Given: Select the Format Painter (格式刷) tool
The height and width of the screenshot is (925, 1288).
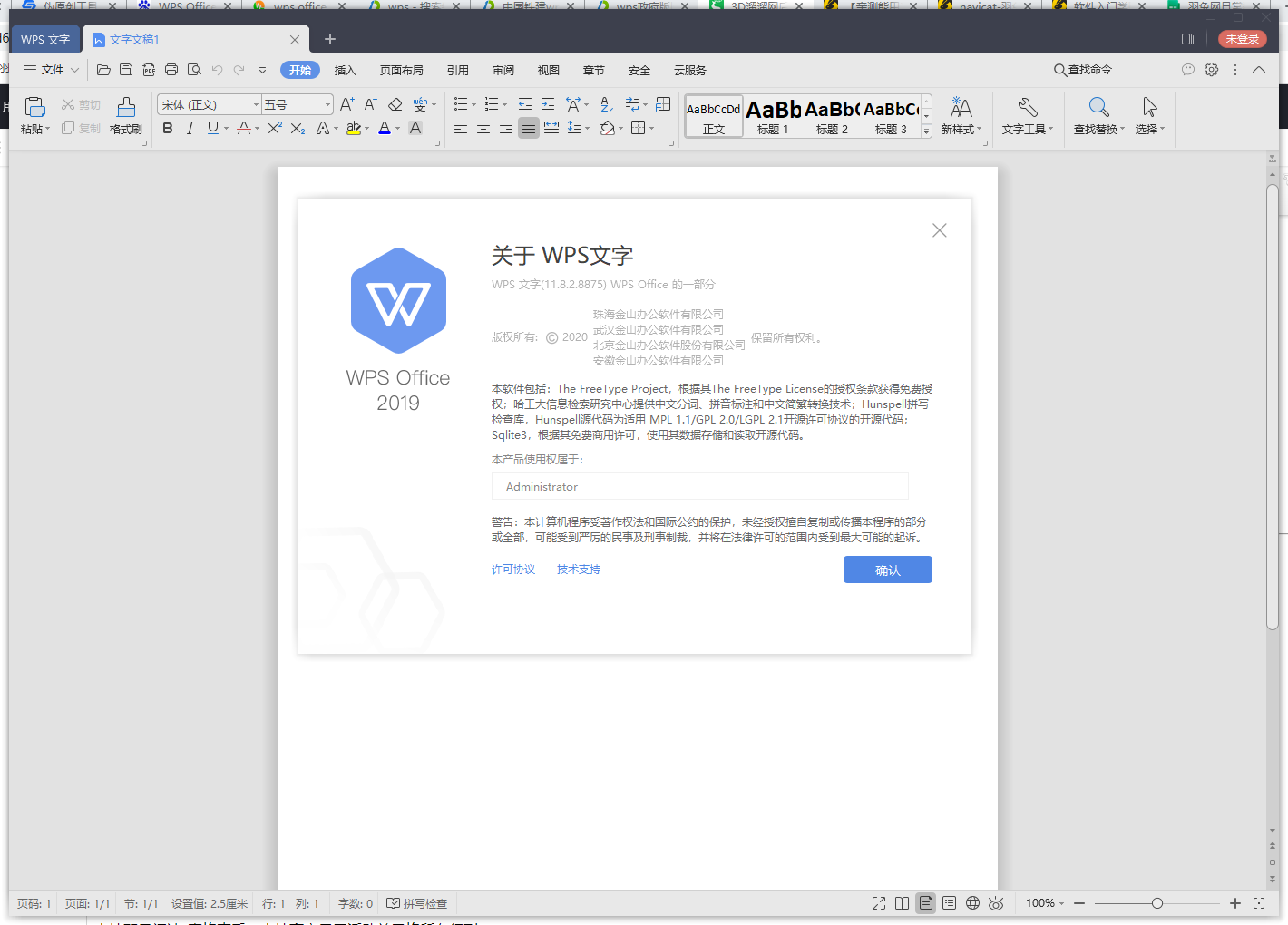Looking at the screenshot, I should 126,116.
